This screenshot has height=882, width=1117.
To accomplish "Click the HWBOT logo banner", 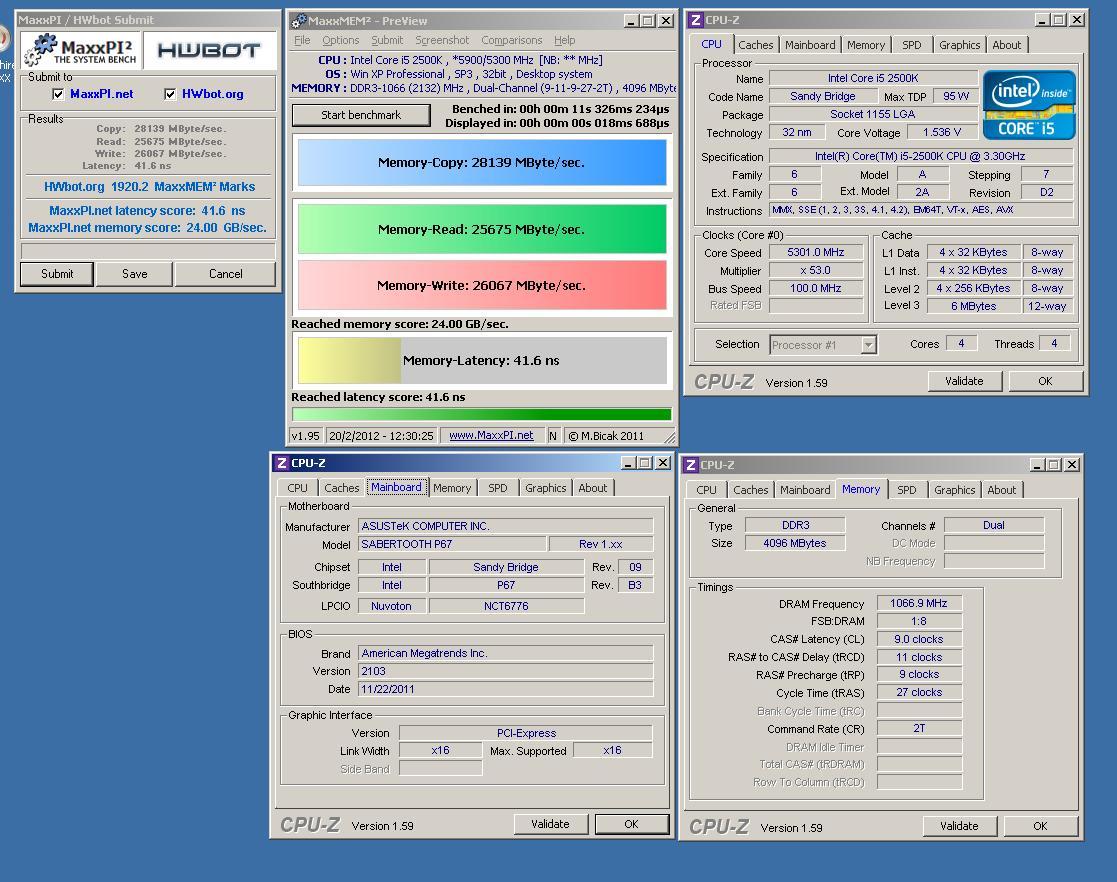I will click(209, 51).
